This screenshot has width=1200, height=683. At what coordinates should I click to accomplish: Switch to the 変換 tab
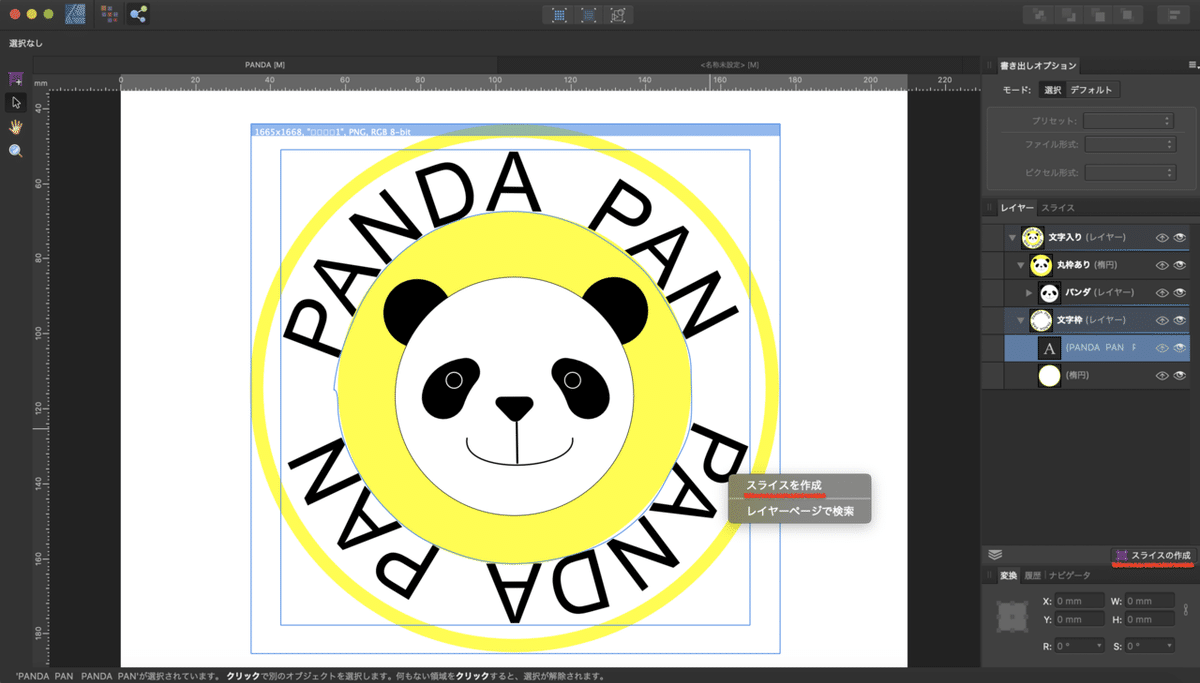(1007, 575)
